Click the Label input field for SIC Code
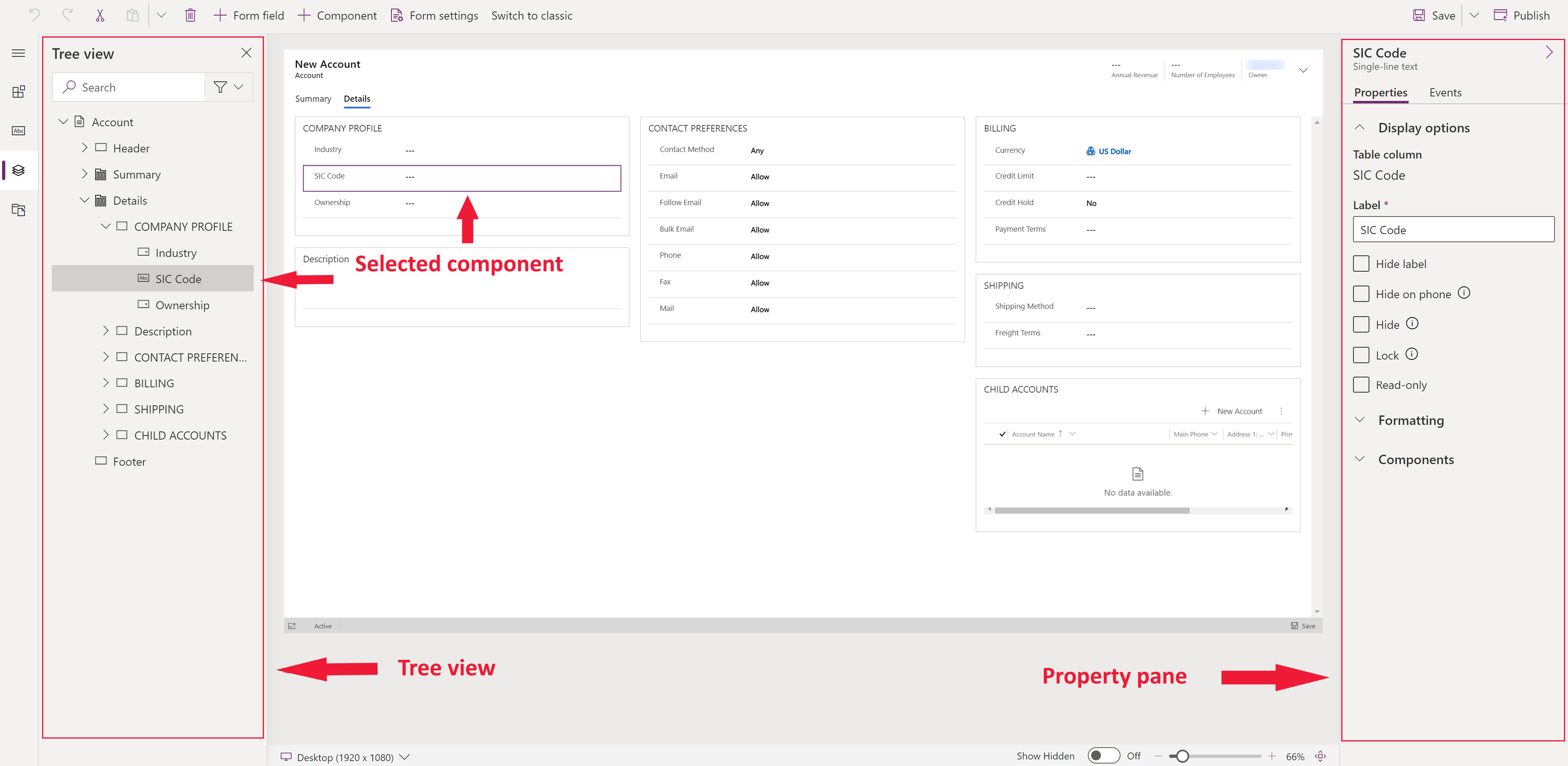Screen dimensions: 1568x766 click(x=1454, y=229)
